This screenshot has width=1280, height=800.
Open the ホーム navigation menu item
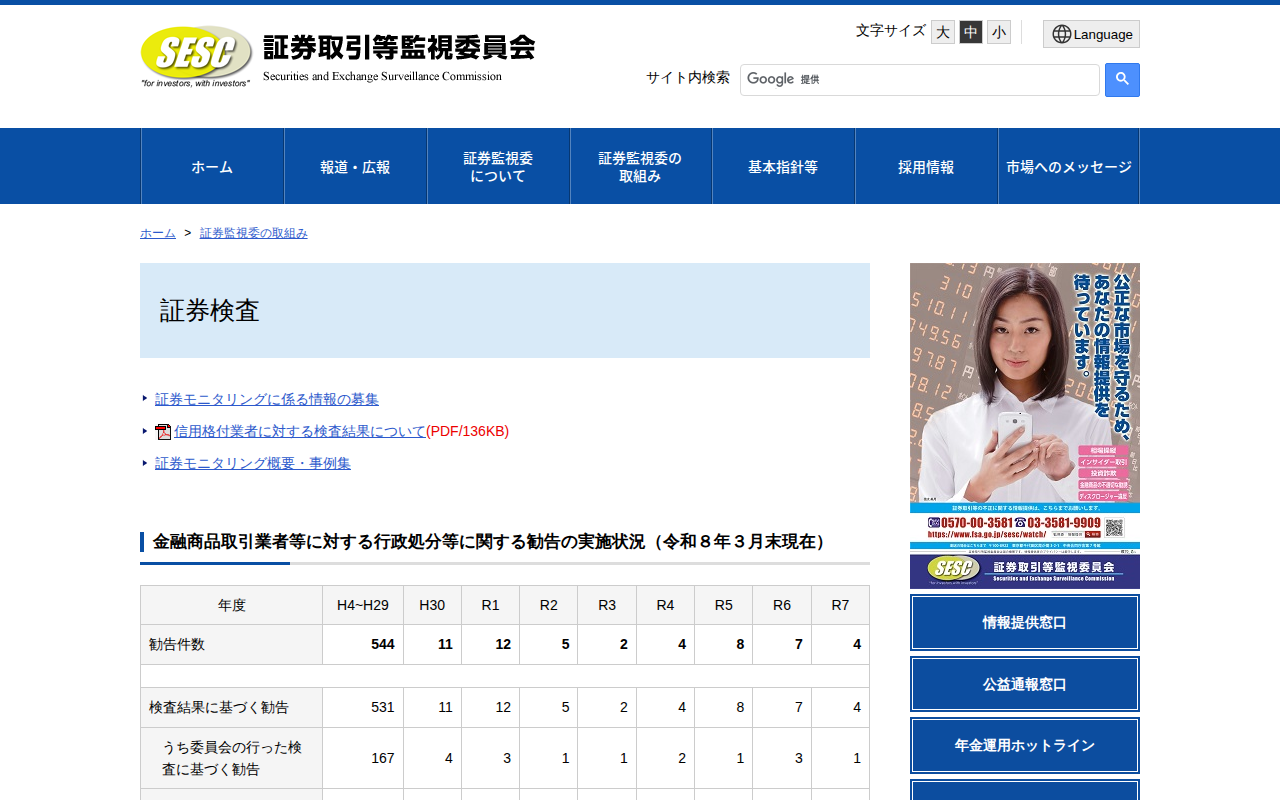212,166
